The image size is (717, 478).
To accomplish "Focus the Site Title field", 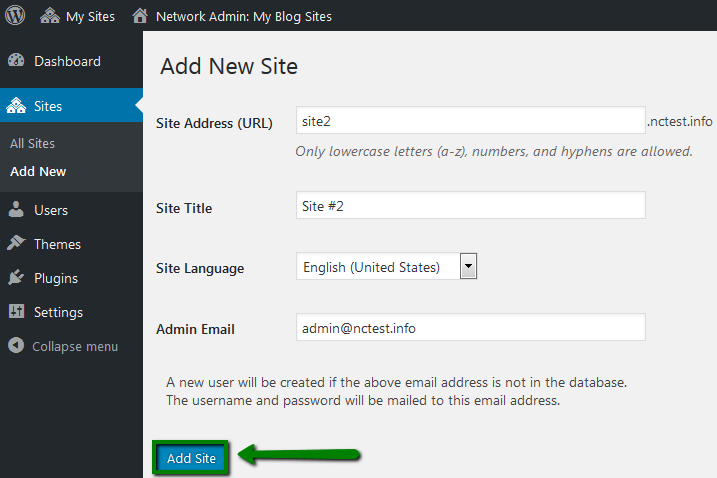I will pos(471,205).
